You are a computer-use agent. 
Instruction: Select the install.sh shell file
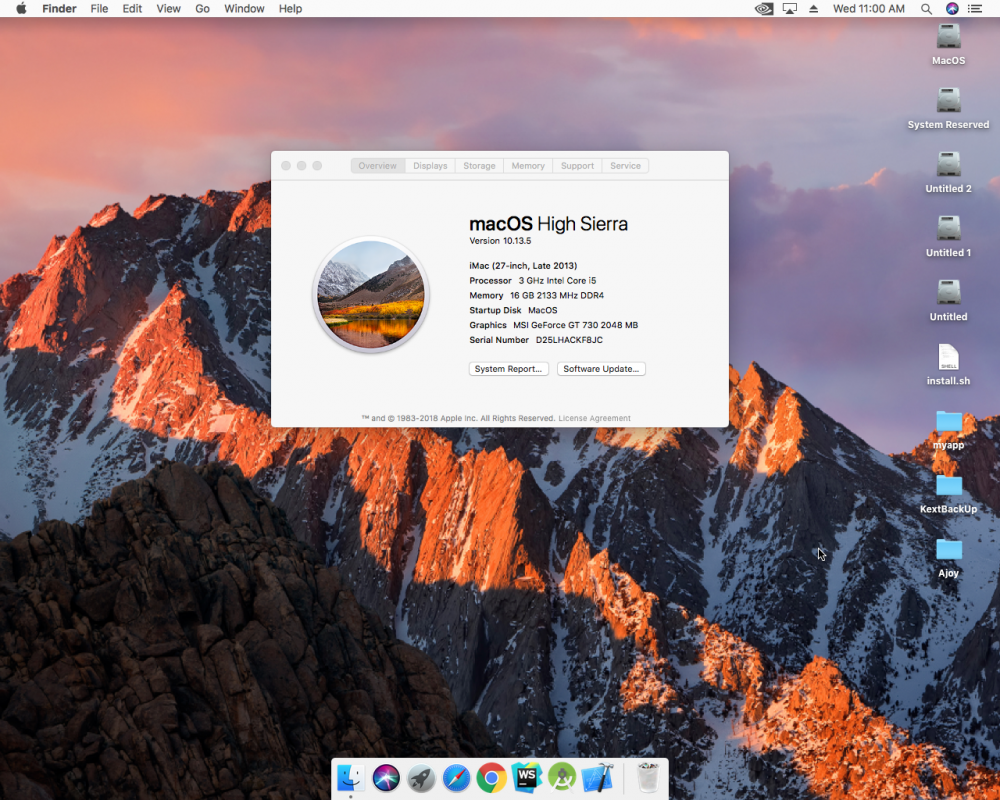pos(948,357)
